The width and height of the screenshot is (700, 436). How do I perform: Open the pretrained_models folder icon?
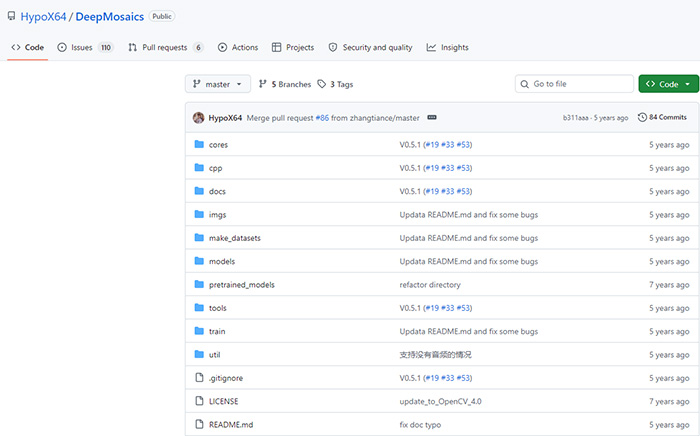199,284
